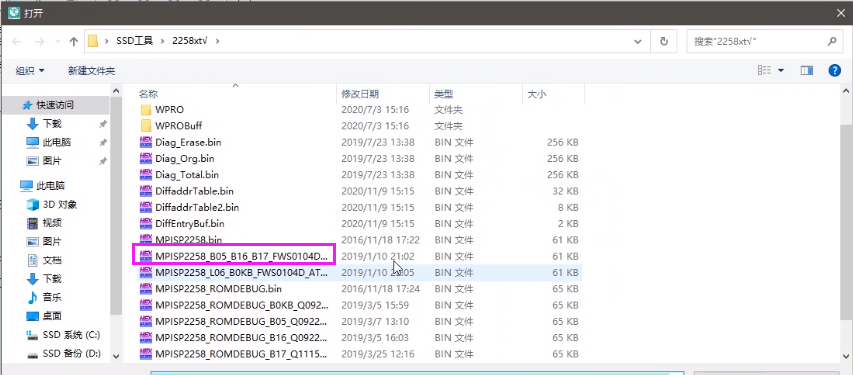Click 新建文件夹 button
The width and height of the screenshot is (853, 375).
coord(91,71)
